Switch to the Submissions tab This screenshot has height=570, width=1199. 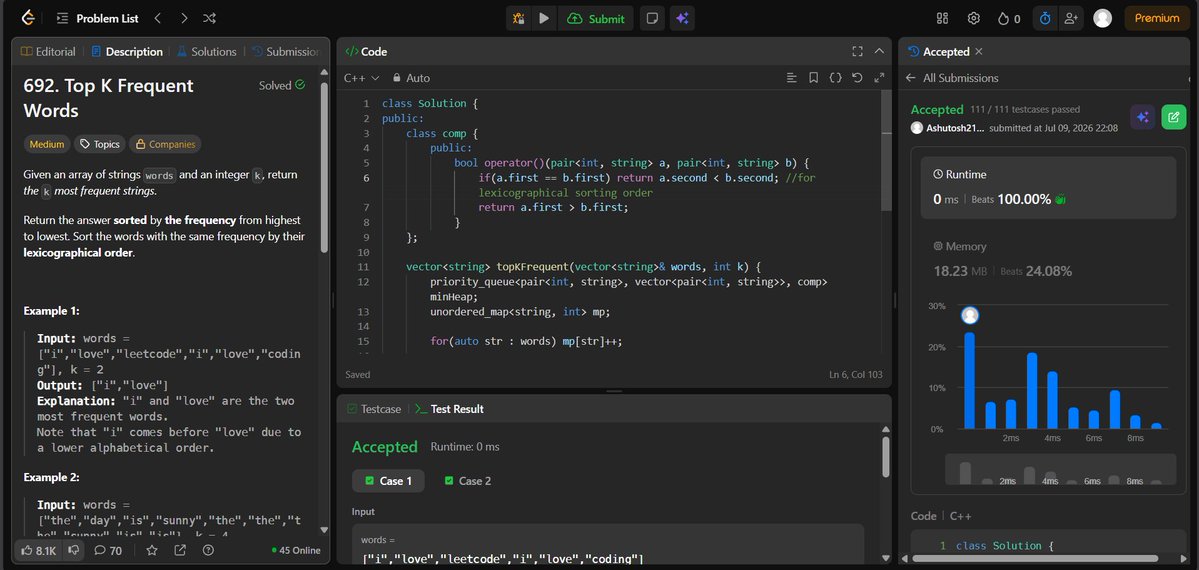pyautogui.click(x=285, y=52)
